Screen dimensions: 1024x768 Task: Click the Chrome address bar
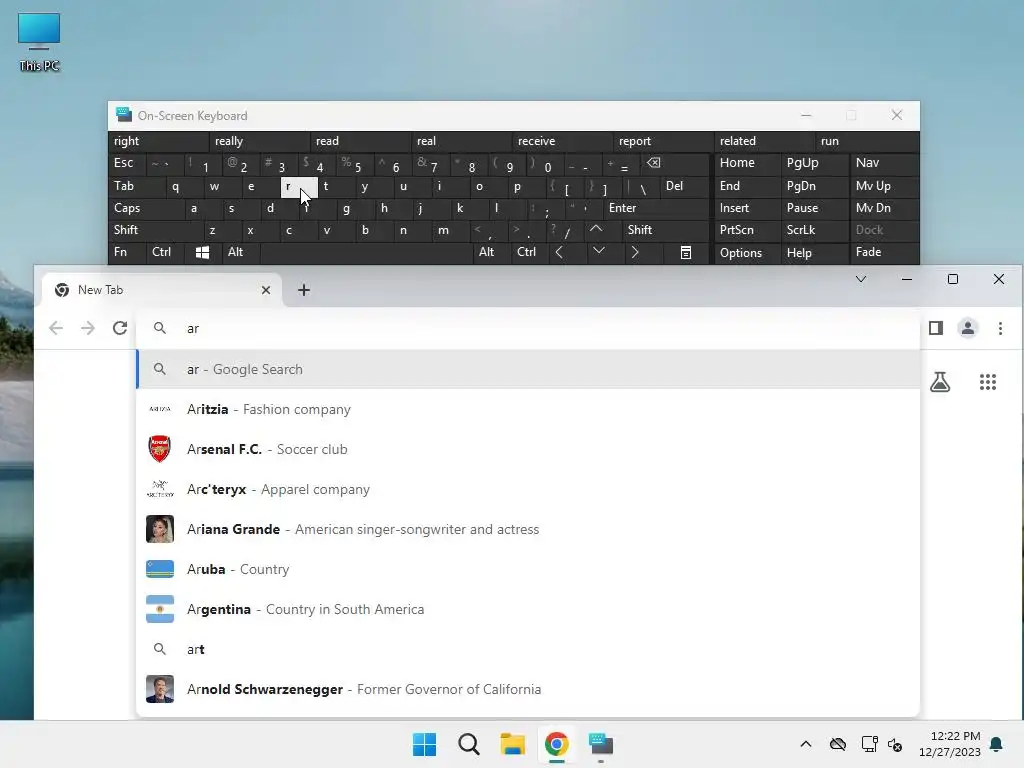click(528, 328)
